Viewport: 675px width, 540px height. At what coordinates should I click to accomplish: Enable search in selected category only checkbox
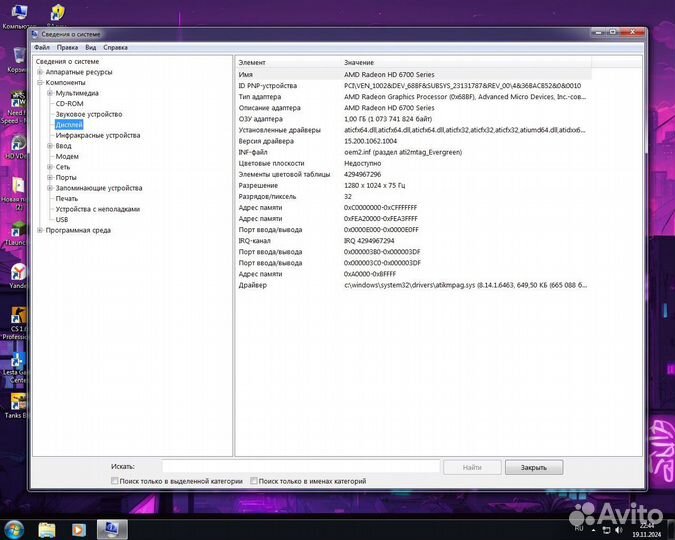[x=115, y=481]
